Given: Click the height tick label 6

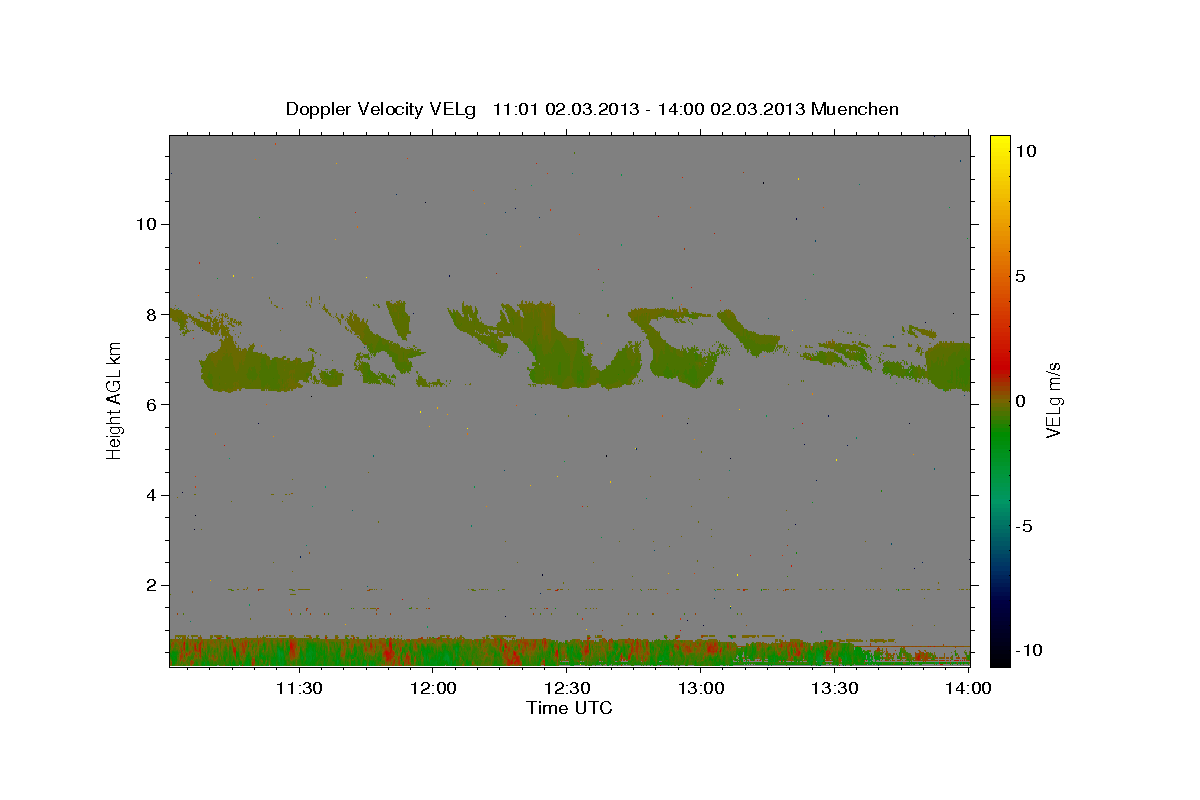Looking at the screenshot, I should 150,404.
